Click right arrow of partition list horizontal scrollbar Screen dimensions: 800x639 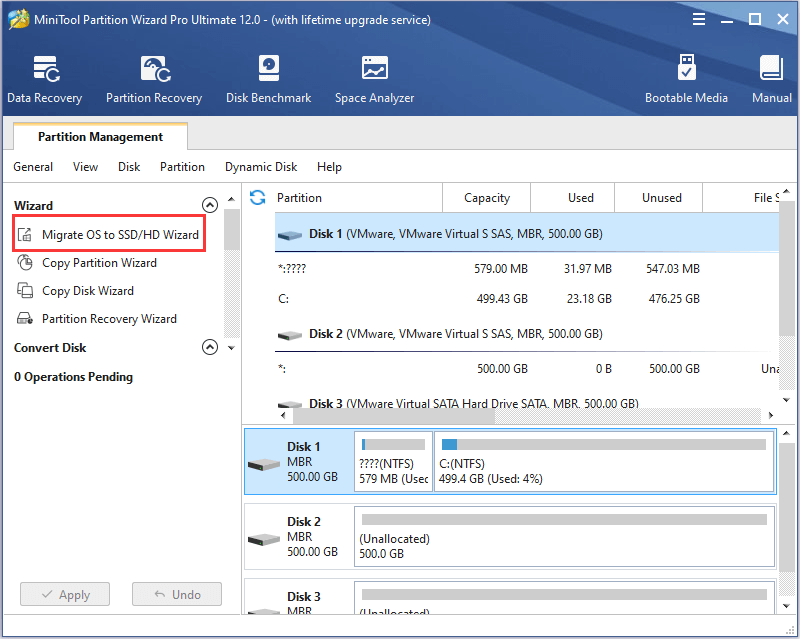770,415
